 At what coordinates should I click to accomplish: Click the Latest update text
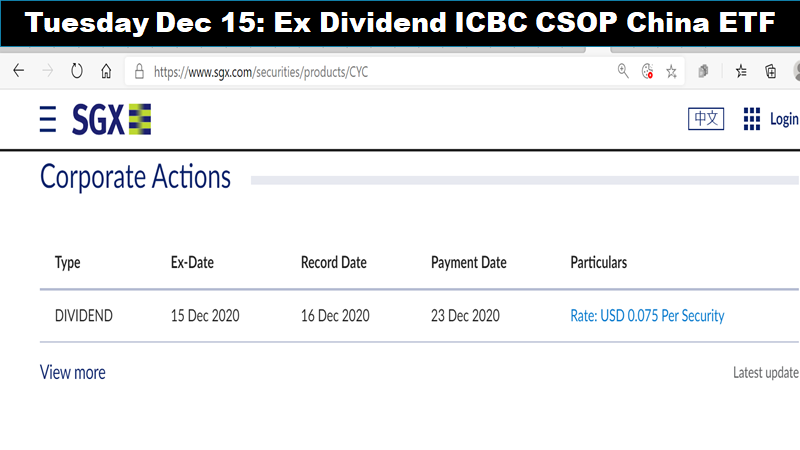(766, 373)
